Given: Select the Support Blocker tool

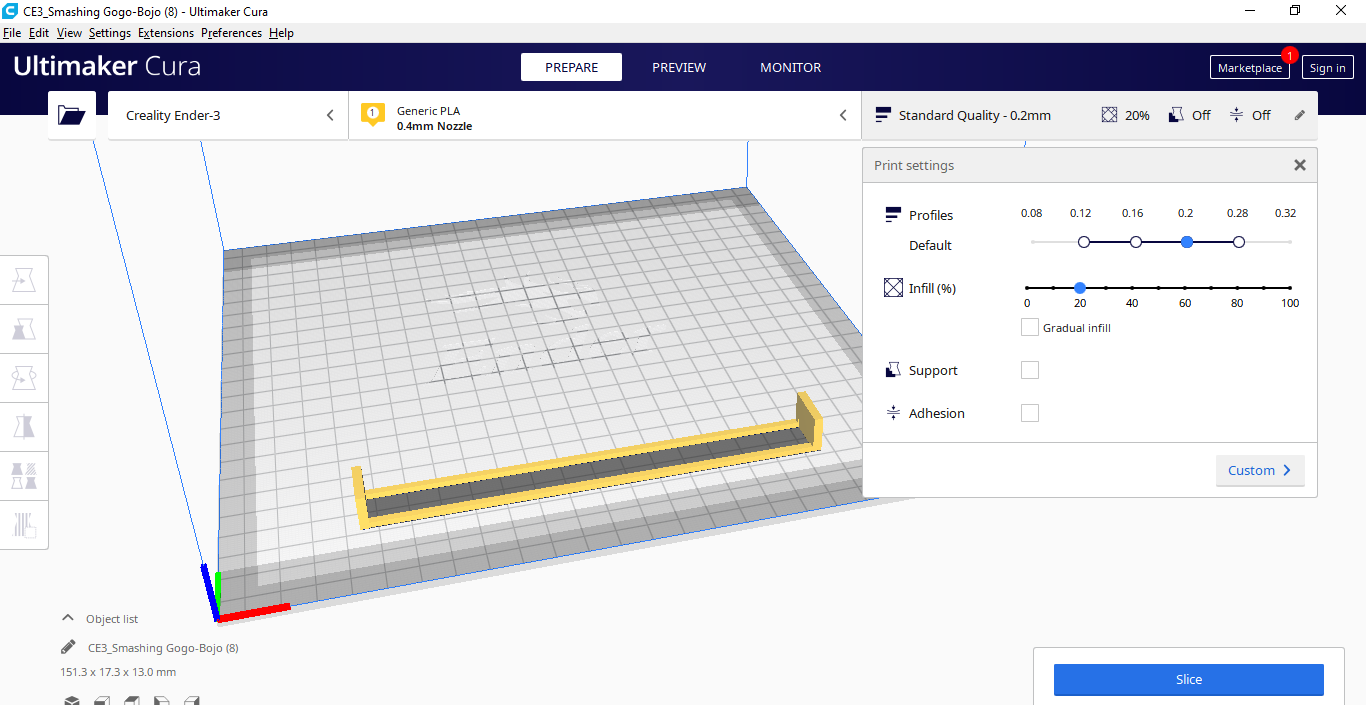Looking at the screenshot, I should point(23,524).
